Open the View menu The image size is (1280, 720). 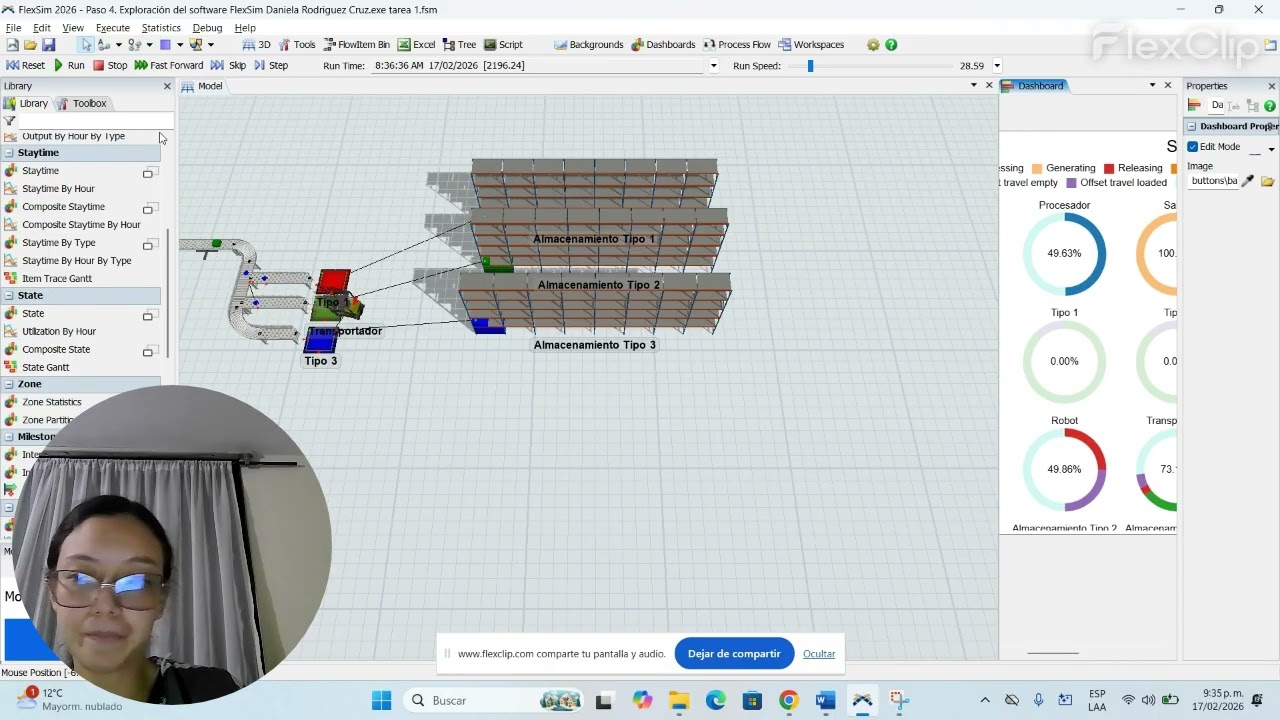(x=73, y=28)
